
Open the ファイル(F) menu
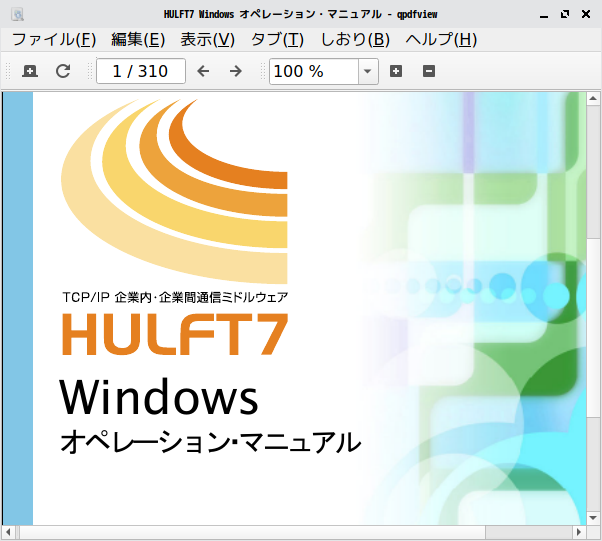pyautogui.click(x=54, y=40)
